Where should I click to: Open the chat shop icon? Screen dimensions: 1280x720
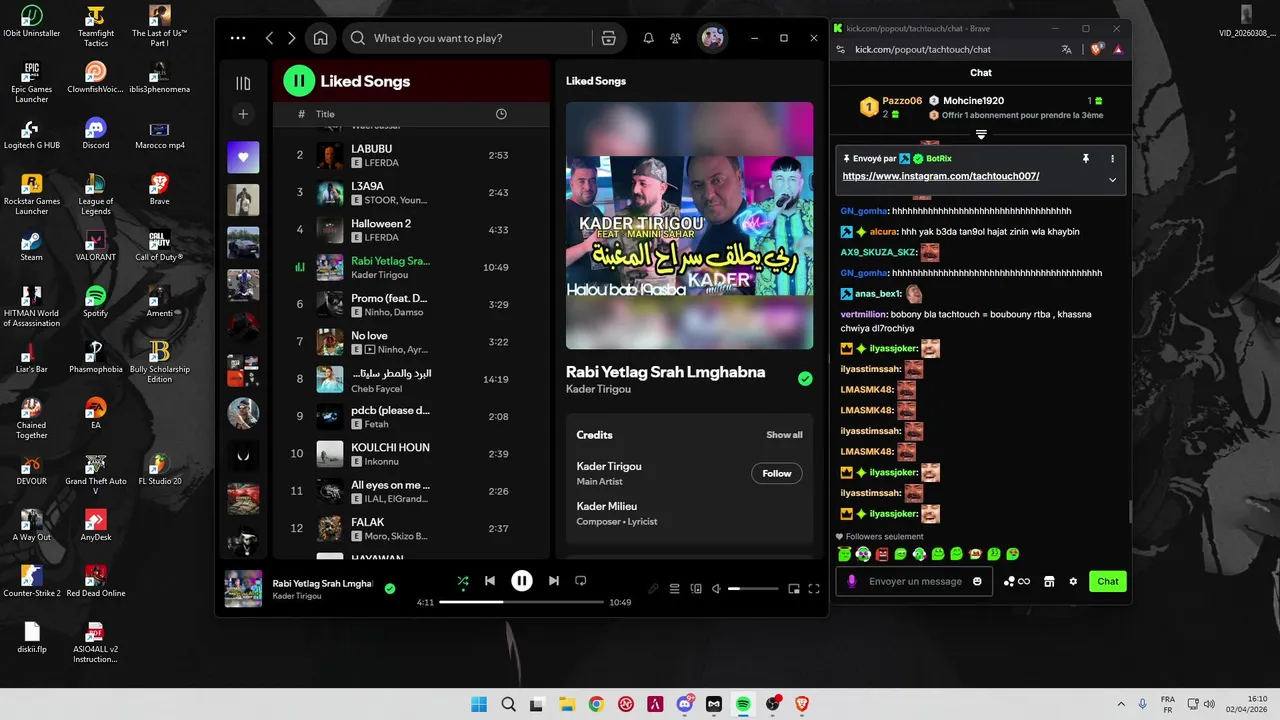pos(1049,581)
